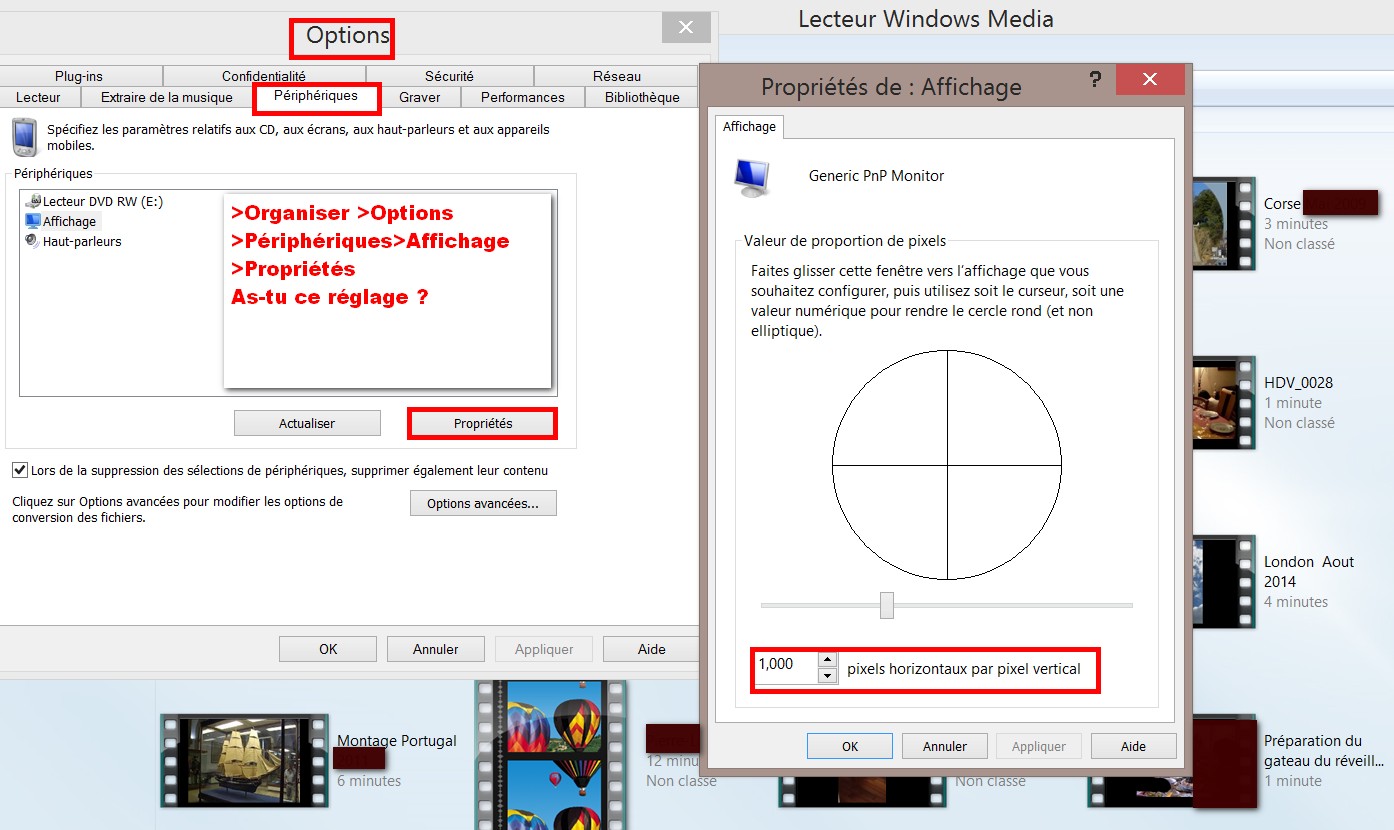The image size is (1394, 830).
Task: Switch to the Lecteur tab
Action: click(x=38, y=97)
